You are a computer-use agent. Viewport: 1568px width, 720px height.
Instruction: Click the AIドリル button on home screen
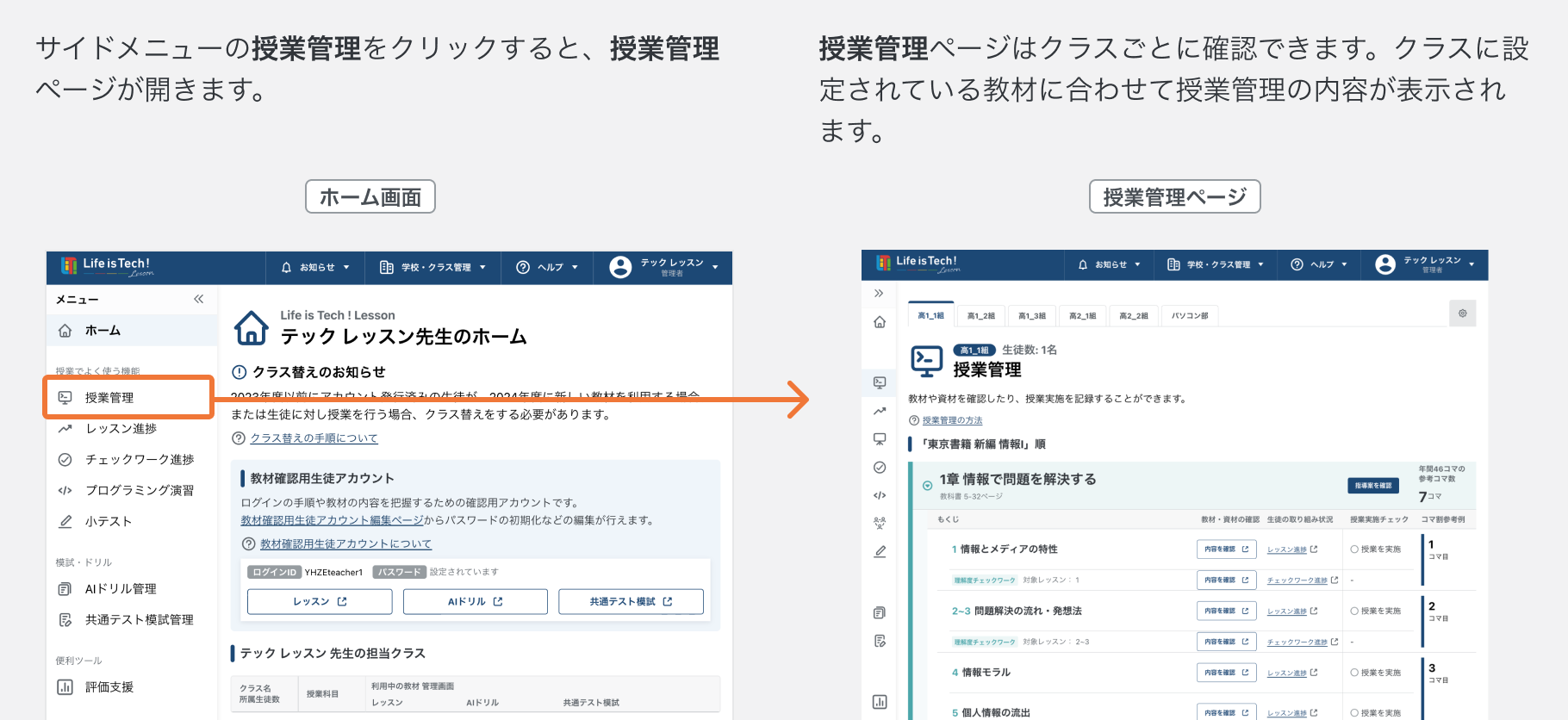coord(476,602)
